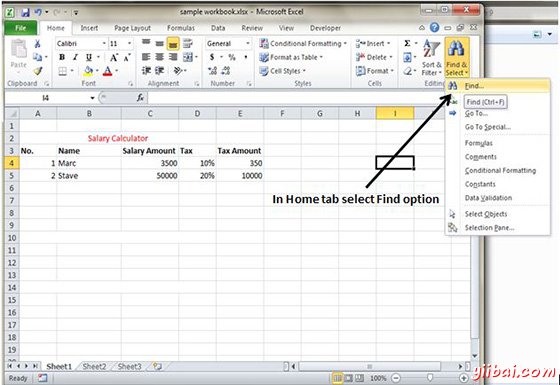
Task: Click the Fill down icon in Editing
Action: [408, 57]
